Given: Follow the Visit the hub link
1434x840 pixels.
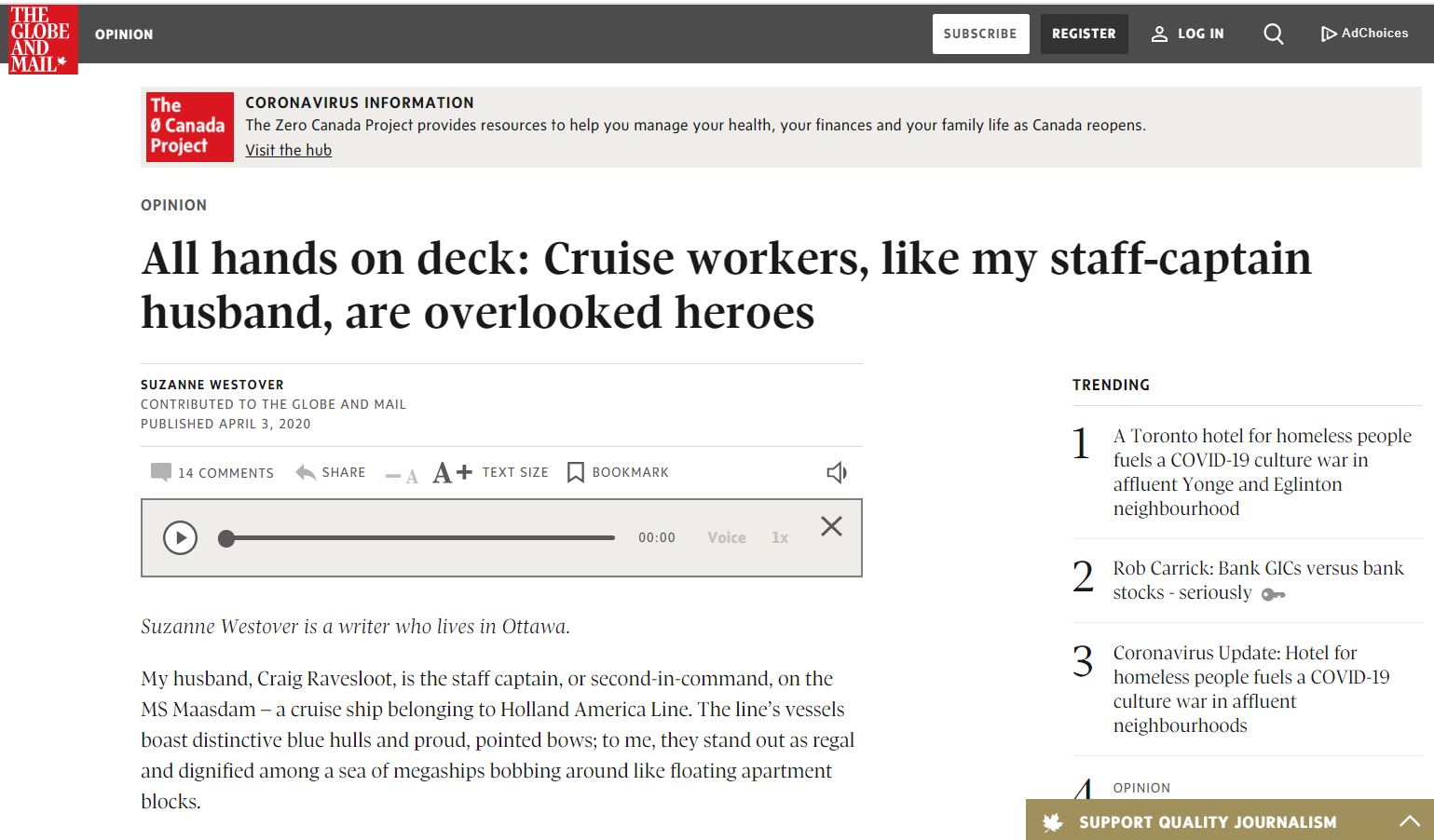Looking at the screenshot, I should pyautogui.click(x=288, y=150).
